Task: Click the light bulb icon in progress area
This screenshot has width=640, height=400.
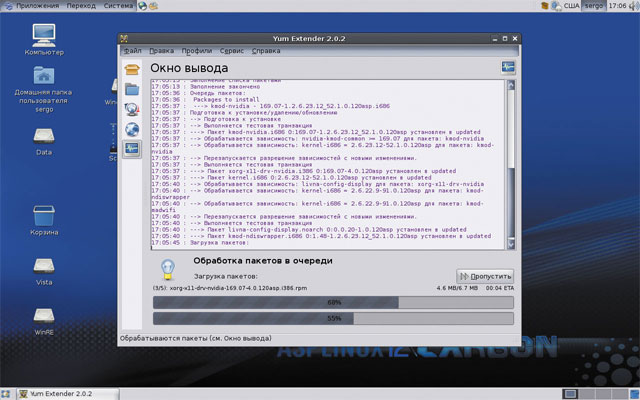Action: click(167, 269)
